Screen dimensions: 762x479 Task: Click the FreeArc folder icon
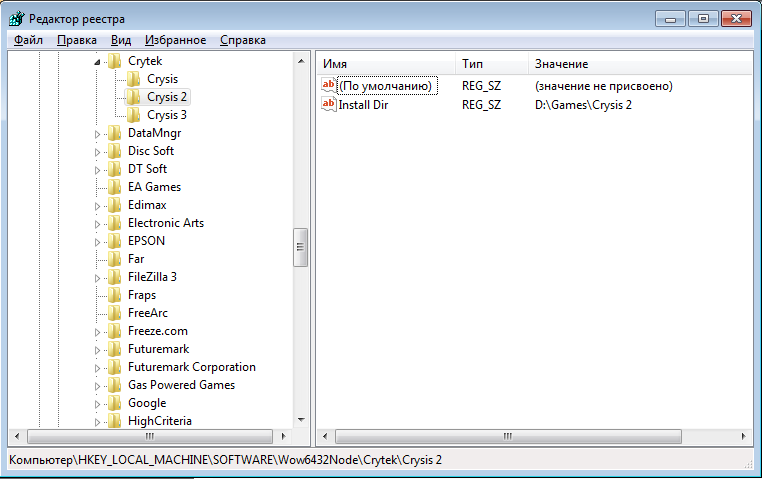115,312
